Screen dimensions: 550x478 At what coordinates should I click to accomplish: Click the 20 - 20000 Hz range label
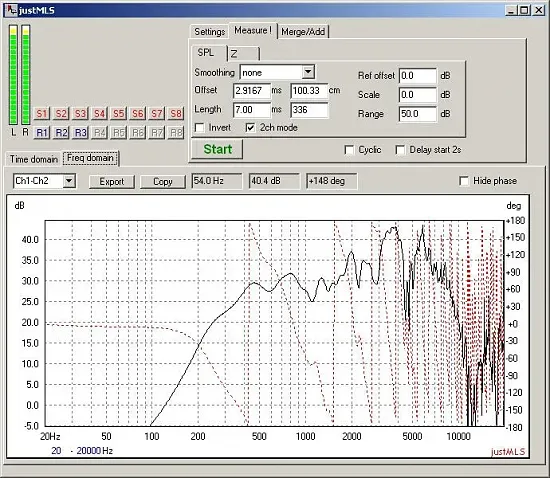pos(82,451)
